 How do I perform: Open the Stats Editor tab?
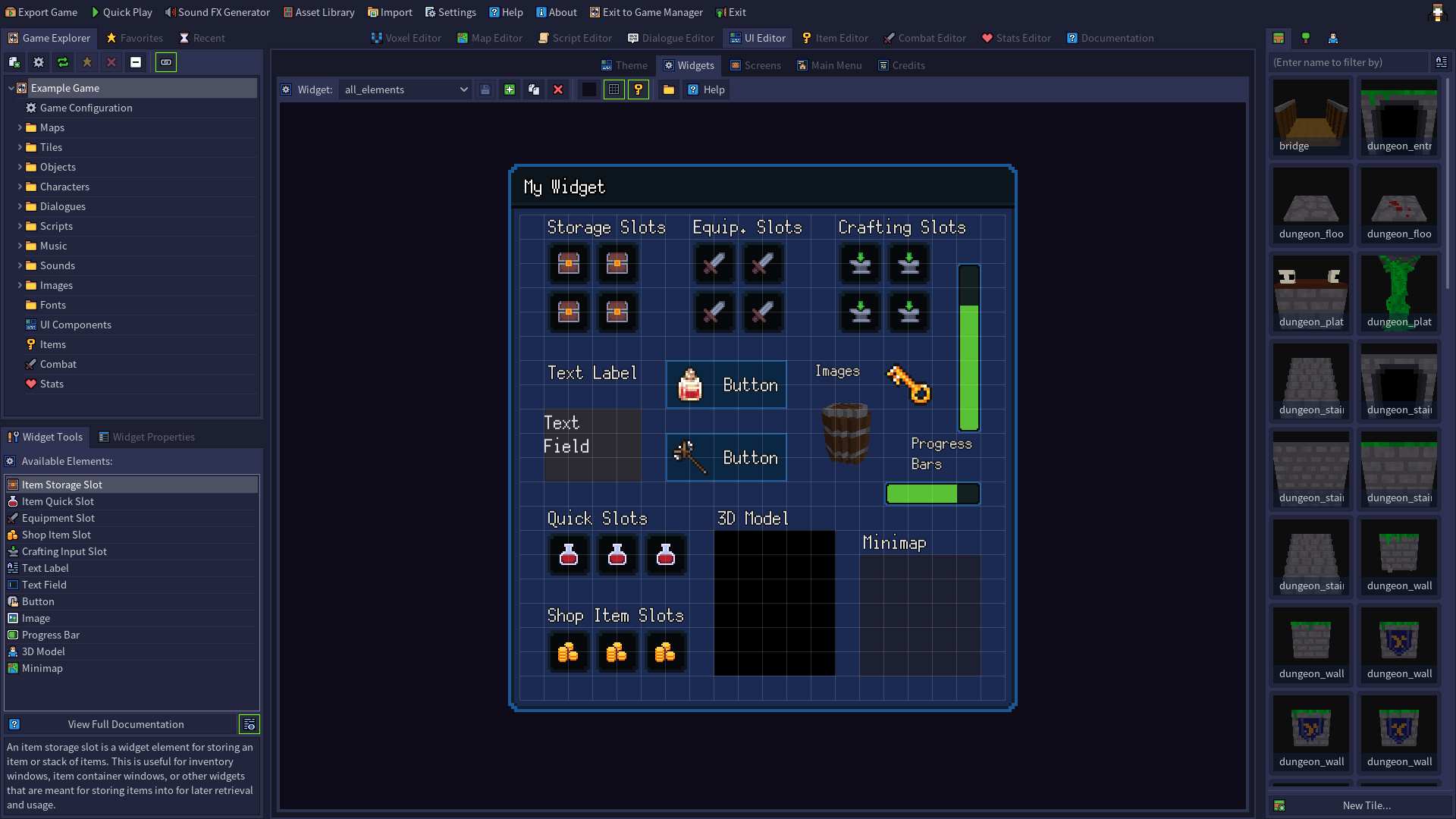1016,38
